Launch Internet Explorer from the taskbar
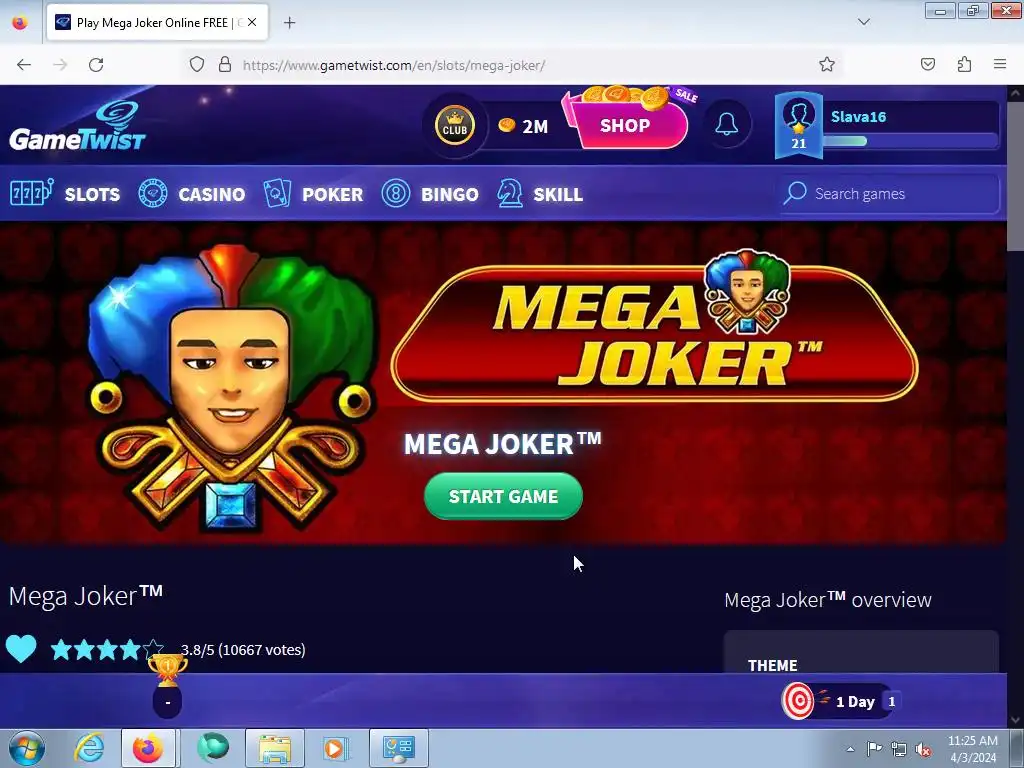The height and width of the screenshot is (768, 1024). [x=89, y=748]
